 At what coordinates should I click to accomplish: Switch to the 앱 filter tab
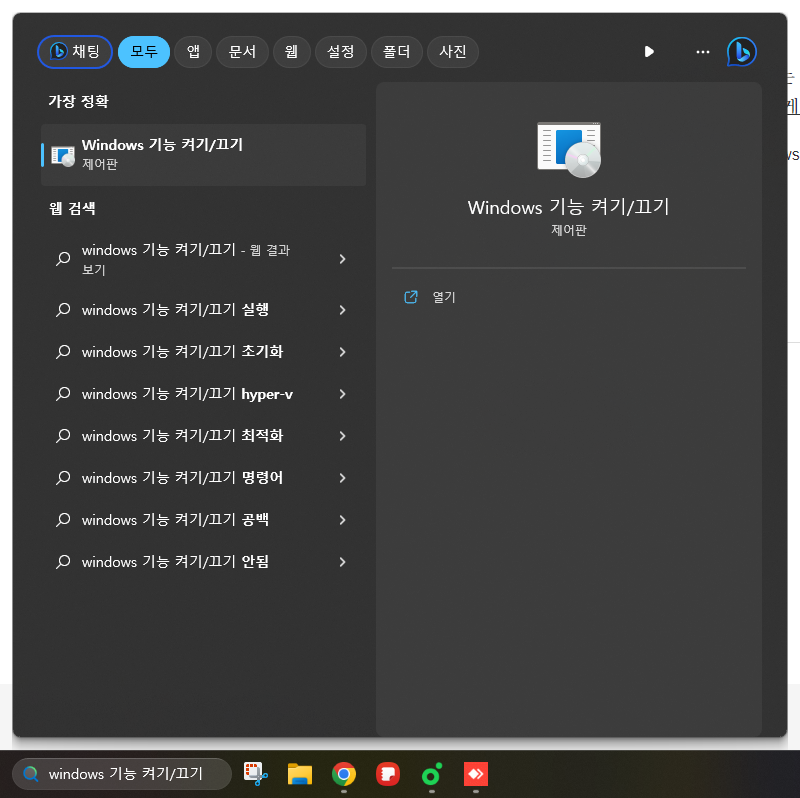[193, 52]
